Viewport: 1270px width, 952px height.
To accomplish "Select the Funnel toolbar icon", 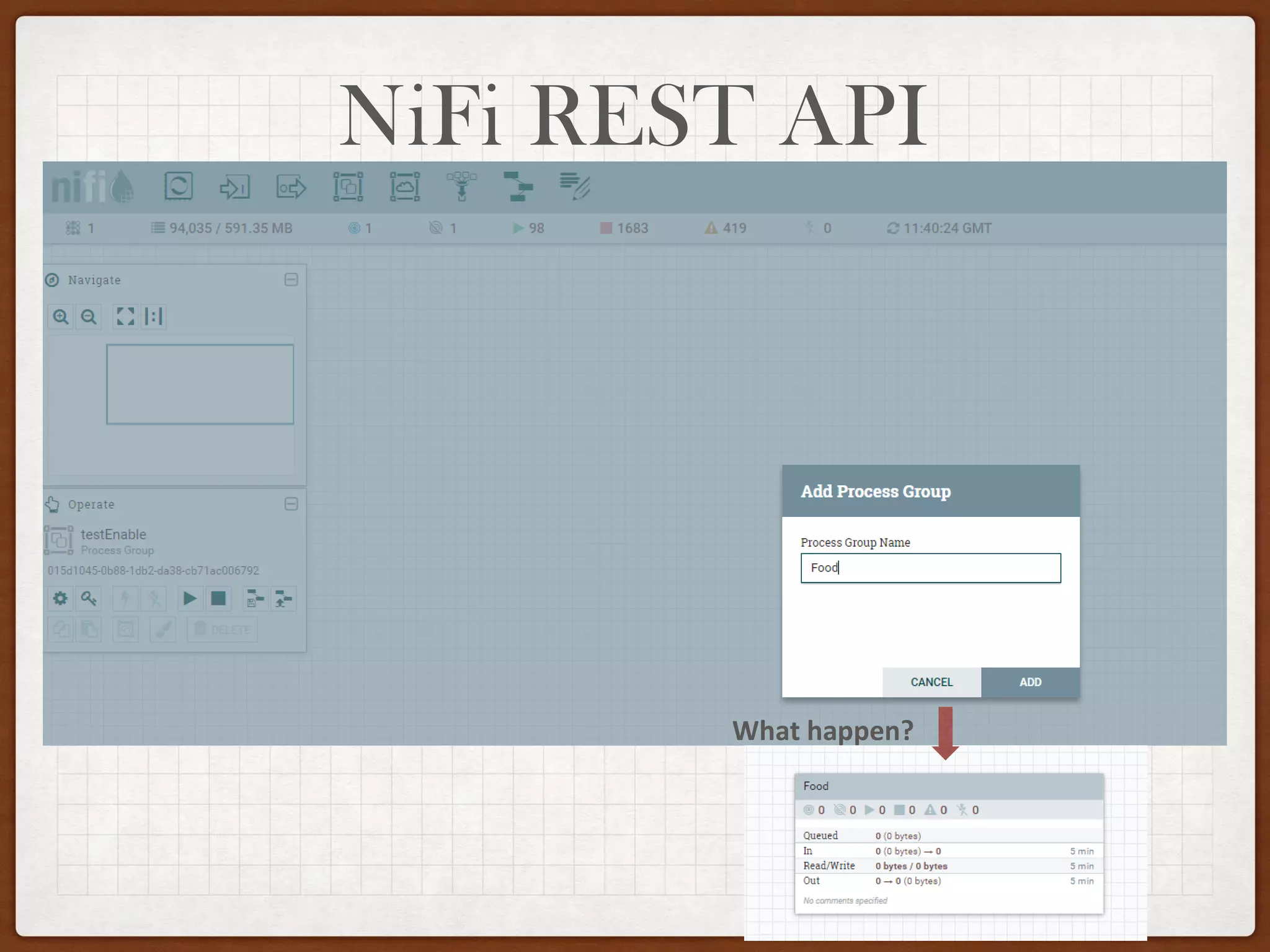I will (461, 187).
